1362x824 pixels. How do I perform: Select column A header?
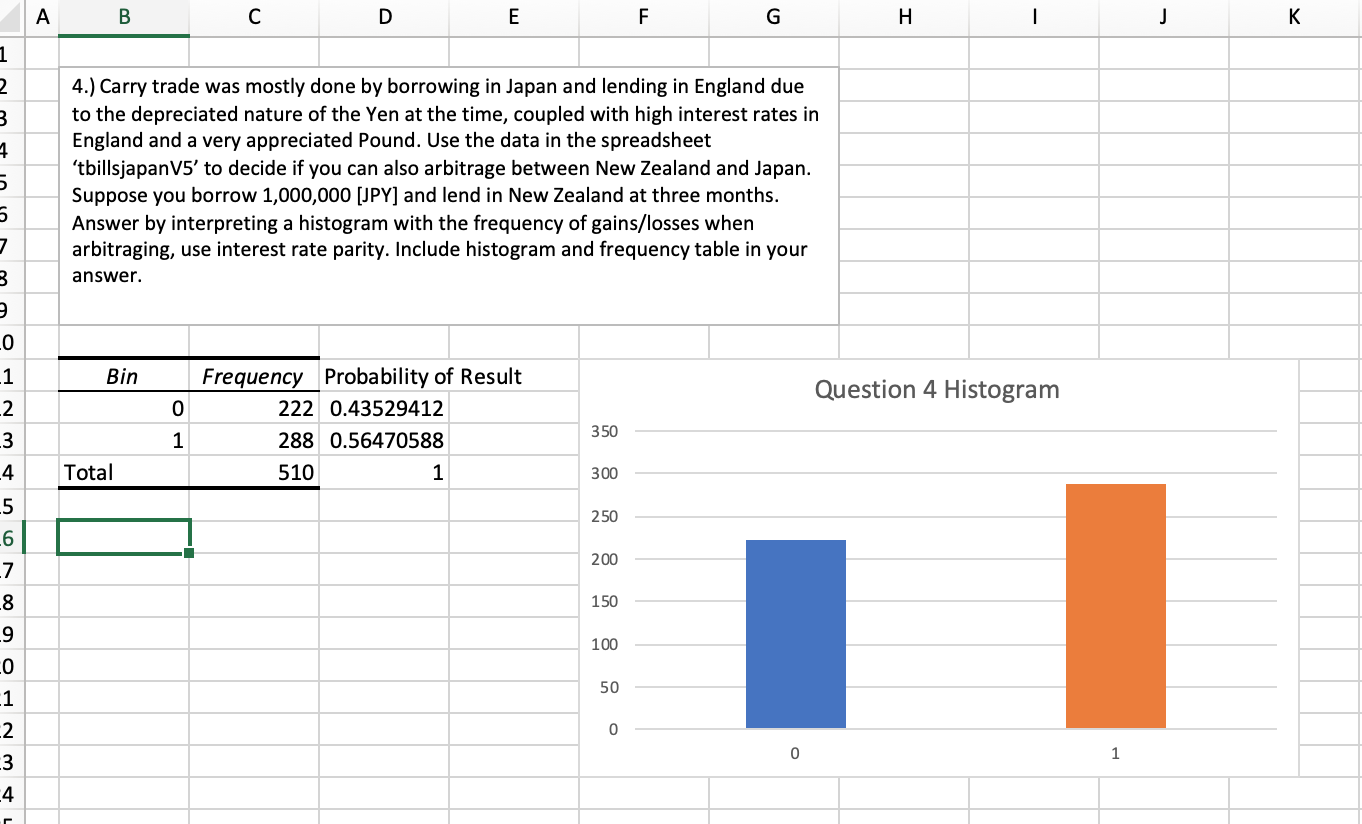tap(41, 18)
